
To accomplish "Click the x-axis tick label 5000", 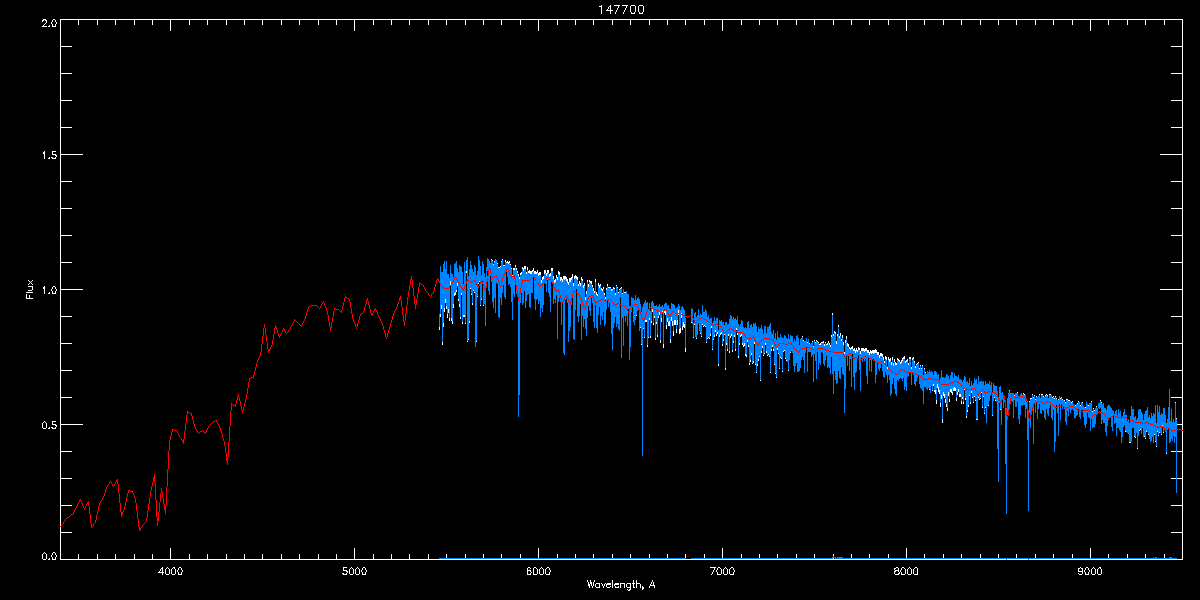I will coord(354,572).
